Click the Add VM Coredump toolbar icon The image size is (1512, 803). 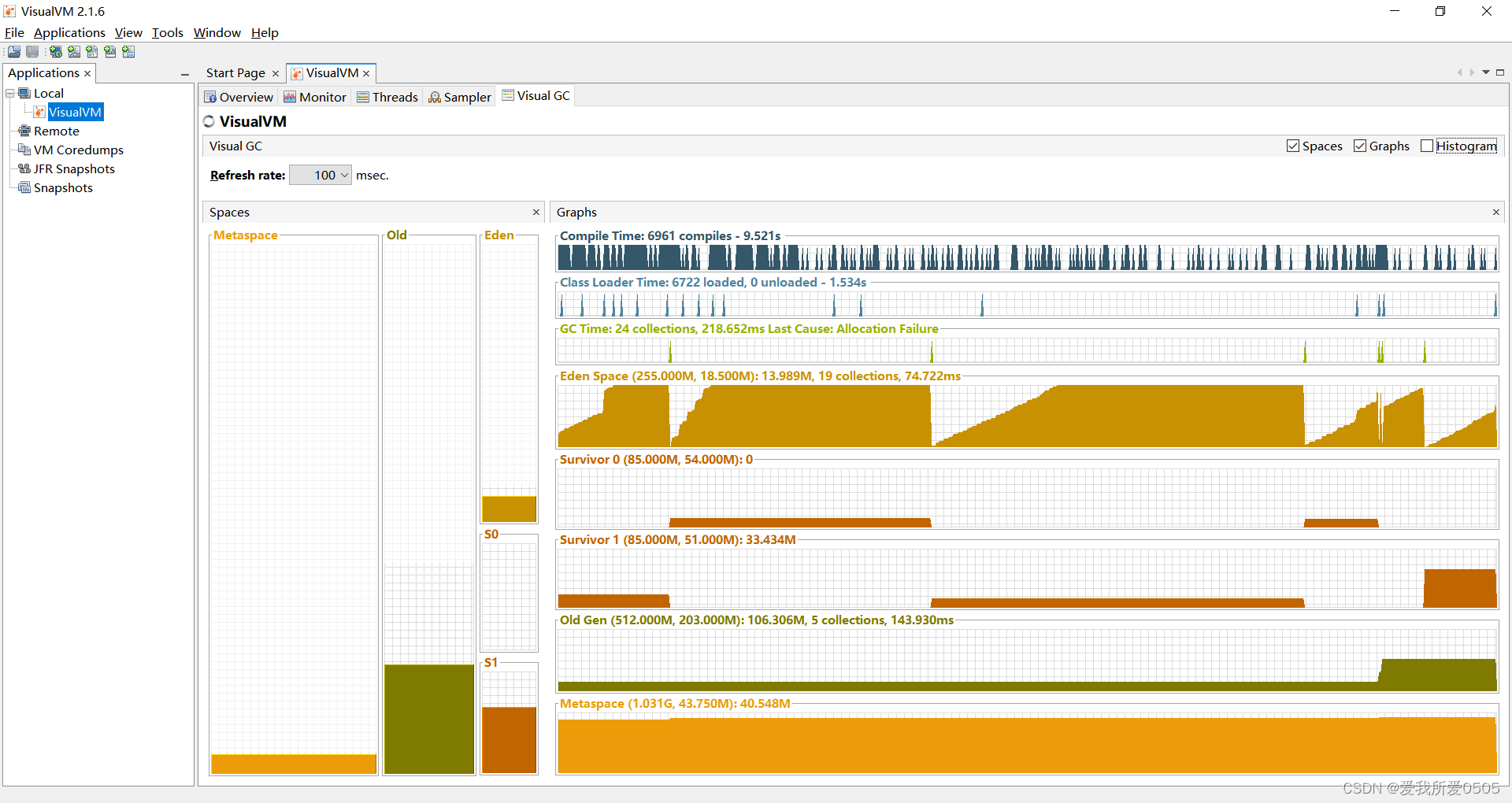92,52
